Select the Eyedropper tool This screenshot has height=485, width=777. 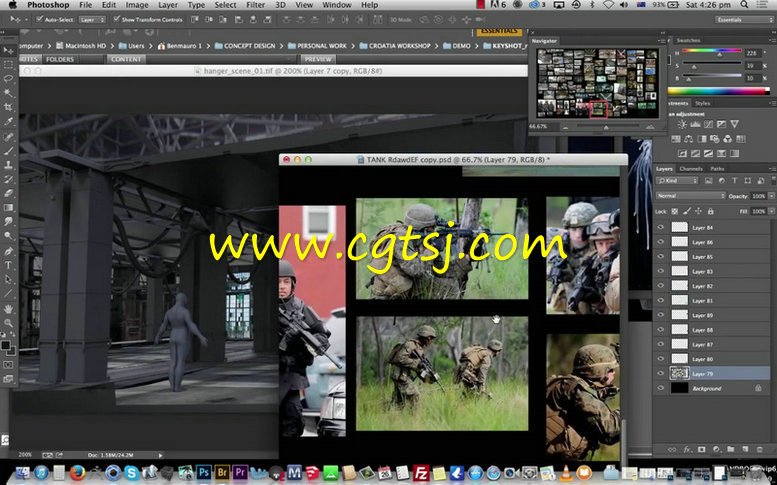[x=8, y=121]
